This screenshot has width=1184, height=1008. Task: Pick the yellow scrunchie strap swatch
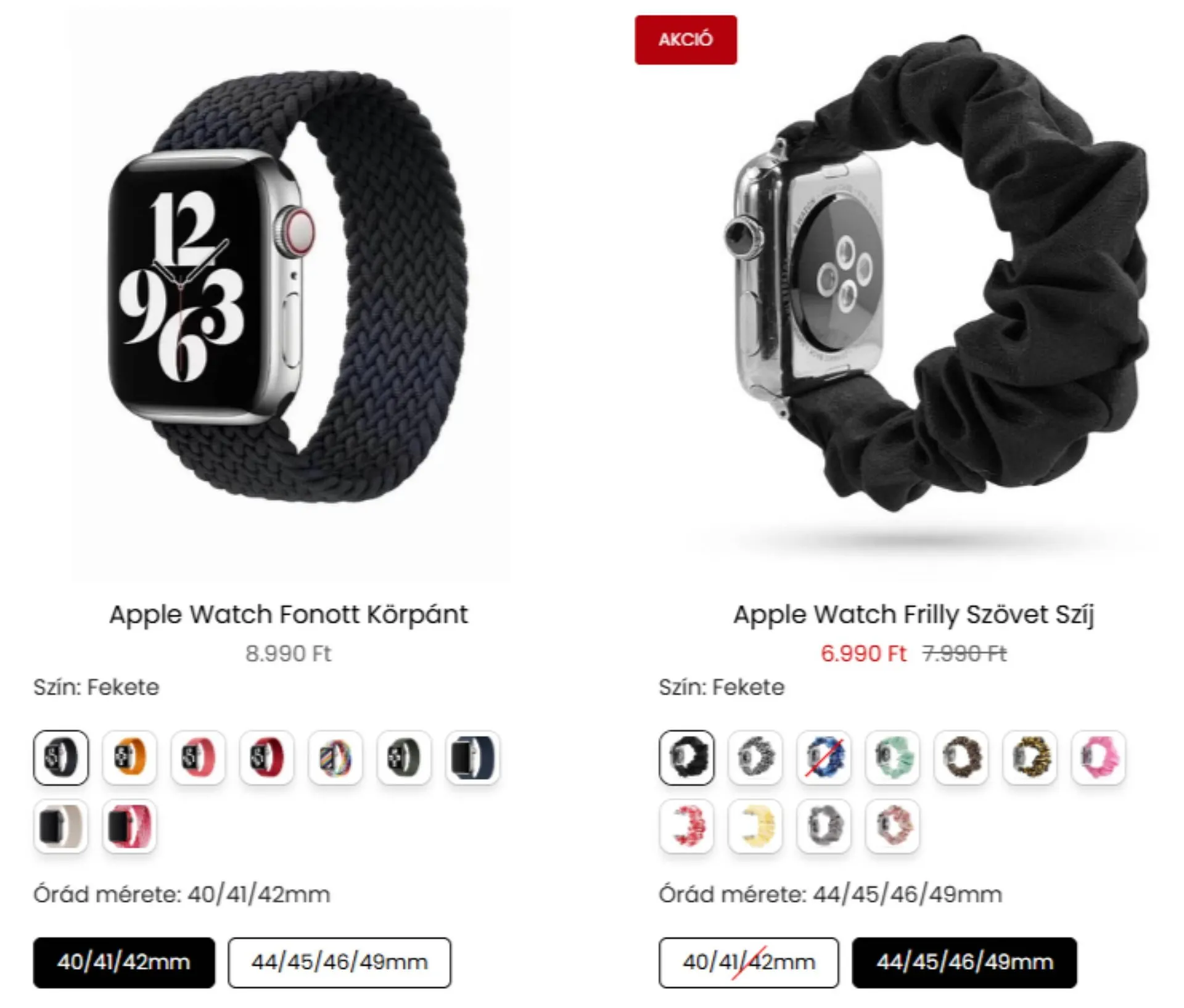click(x=755, y=826)
